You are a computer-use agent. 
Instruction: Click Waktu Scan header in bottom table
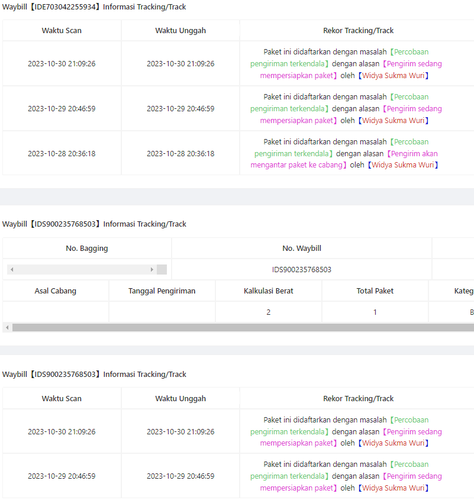tap(62, 398)
